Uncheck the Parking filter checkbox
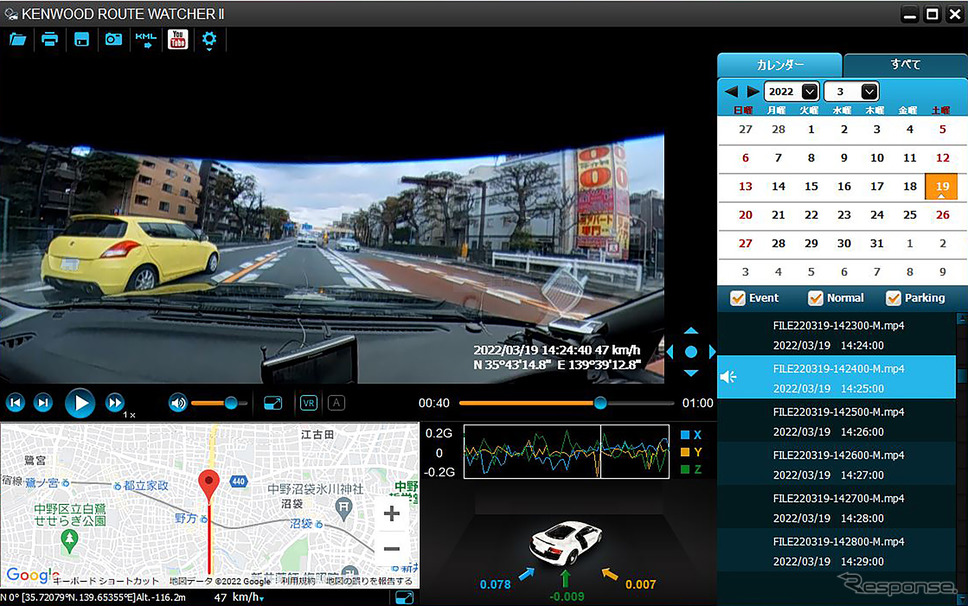The image size is (968, 606). [893, 298]
